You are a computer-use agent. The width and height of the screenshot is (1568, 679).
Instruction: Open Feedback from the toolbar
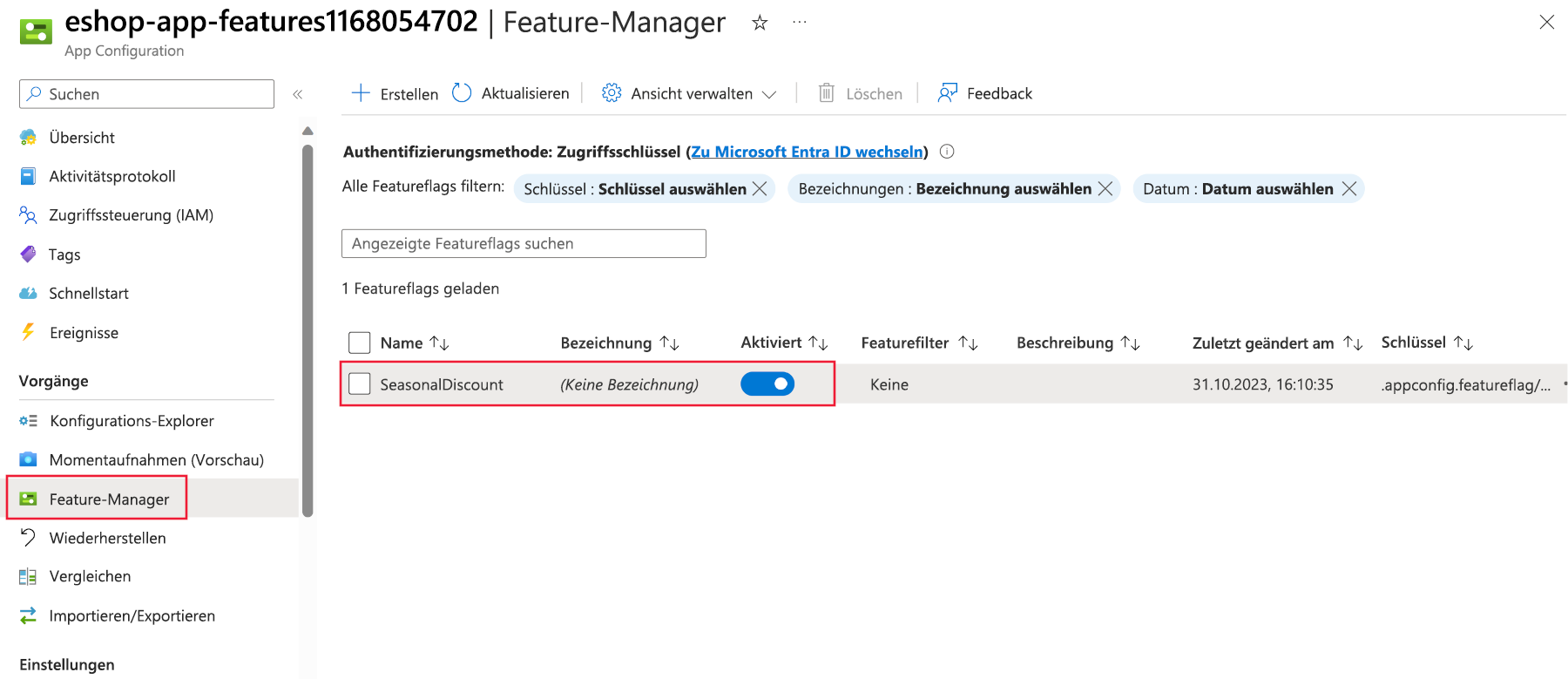point(984,93)
